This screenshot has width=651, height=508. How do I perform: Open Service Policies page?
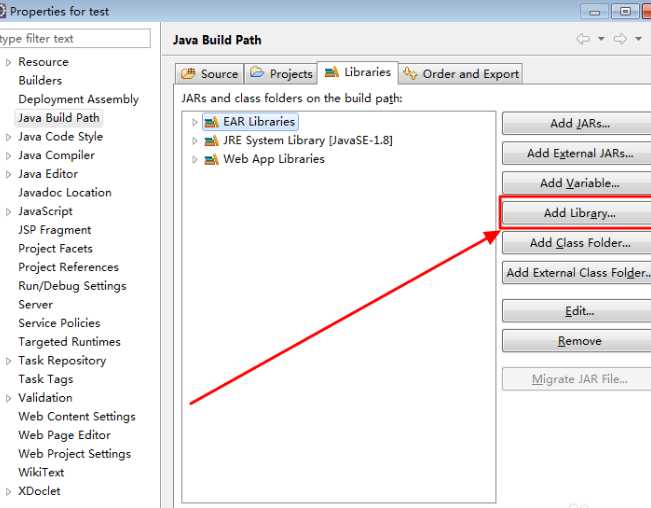(x=59, y=323)
